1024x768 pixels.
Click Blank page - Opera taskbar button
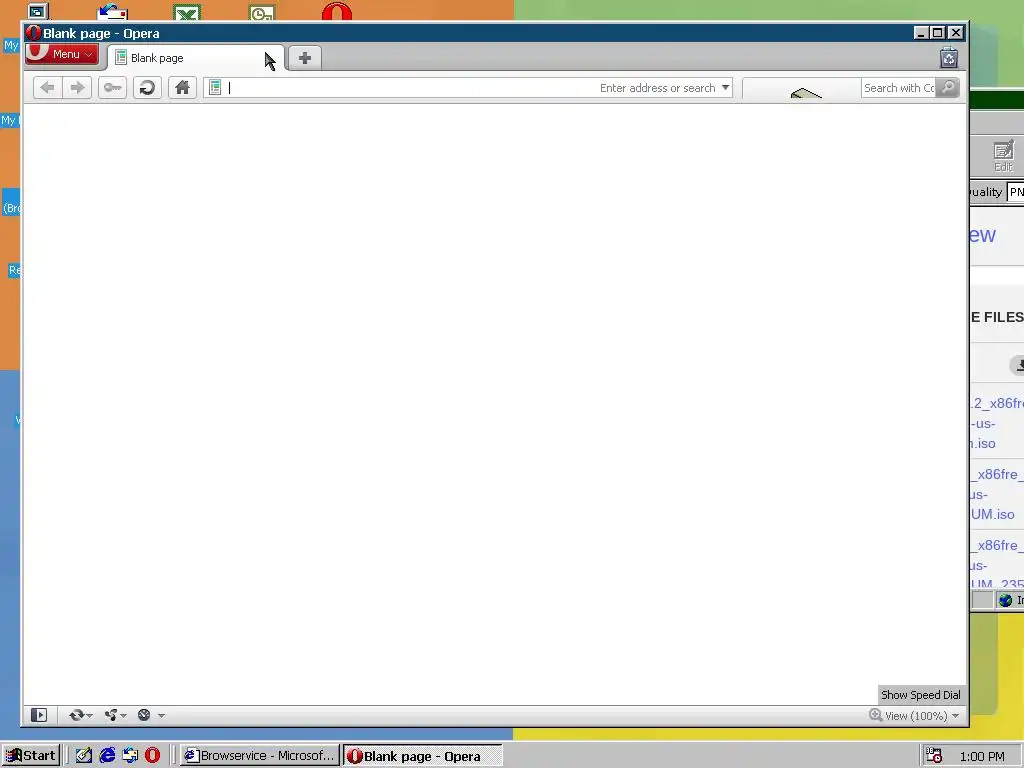click(423, 756)
